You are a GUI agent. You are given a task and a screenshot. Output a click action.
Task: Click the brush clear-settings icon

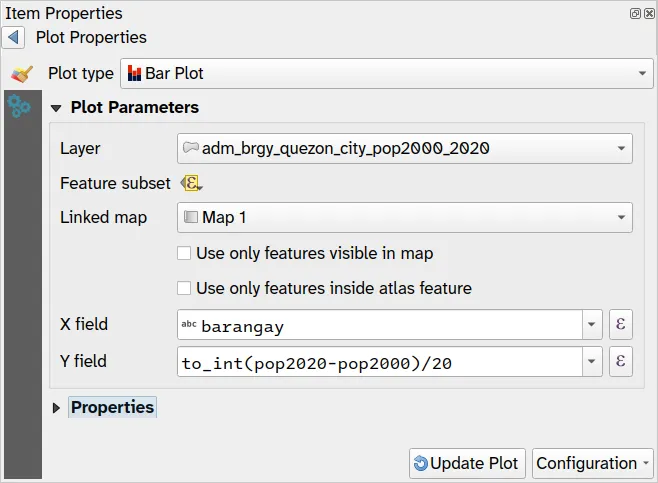click(x=21, y=74)
